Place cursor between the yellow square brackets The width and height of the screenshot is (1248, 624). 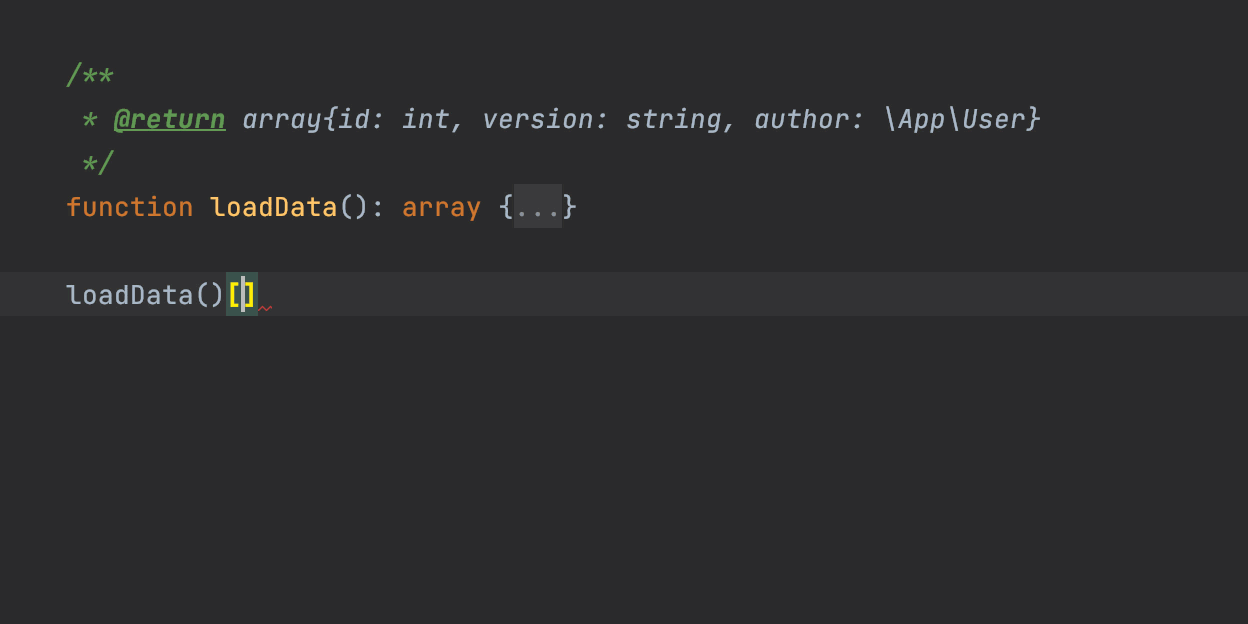click(242, 295)
